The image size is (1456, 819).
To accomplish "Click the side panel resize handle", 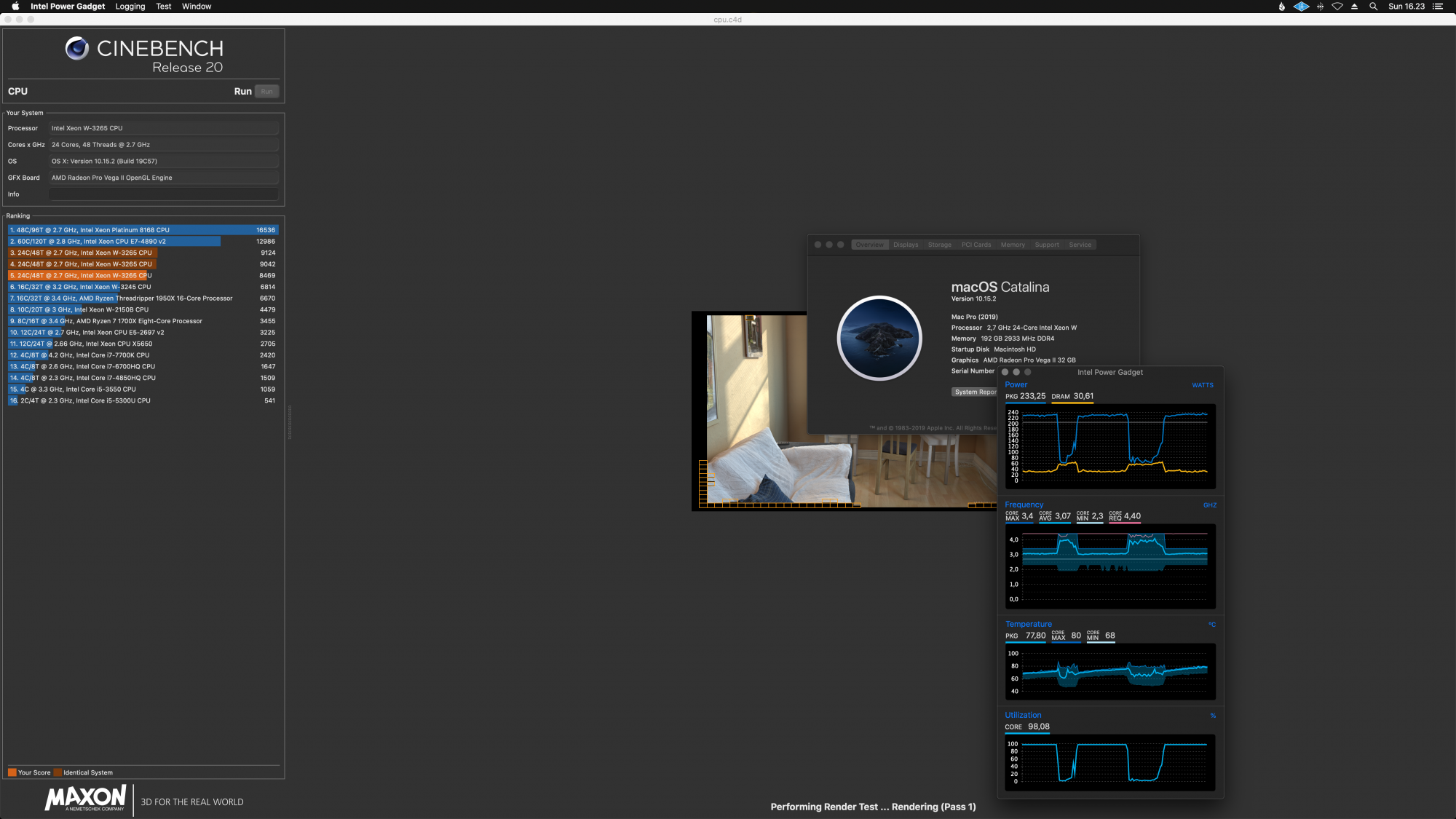I will (x=289, y=422).
